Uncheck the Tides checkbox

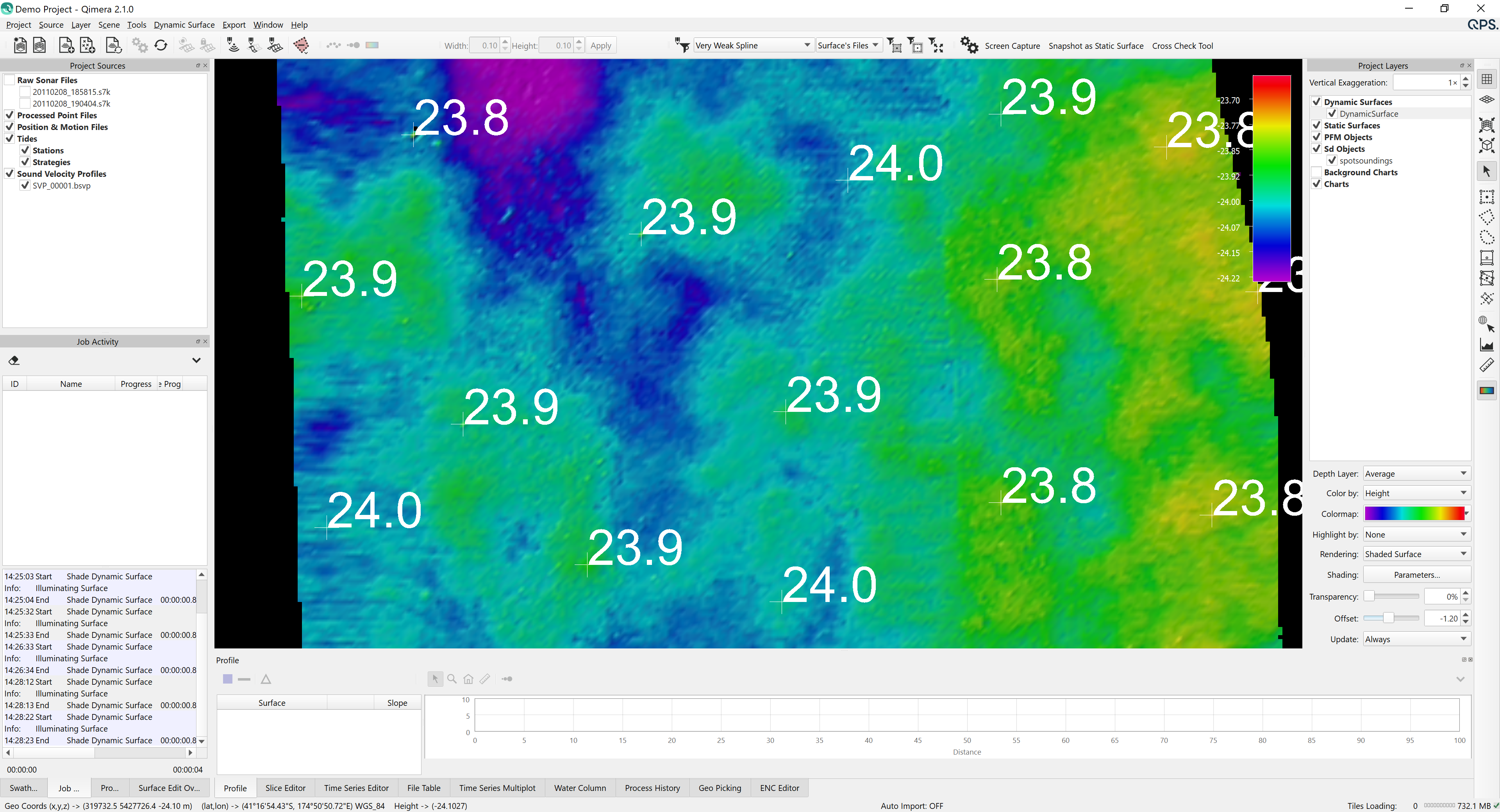tap(10, 139)
